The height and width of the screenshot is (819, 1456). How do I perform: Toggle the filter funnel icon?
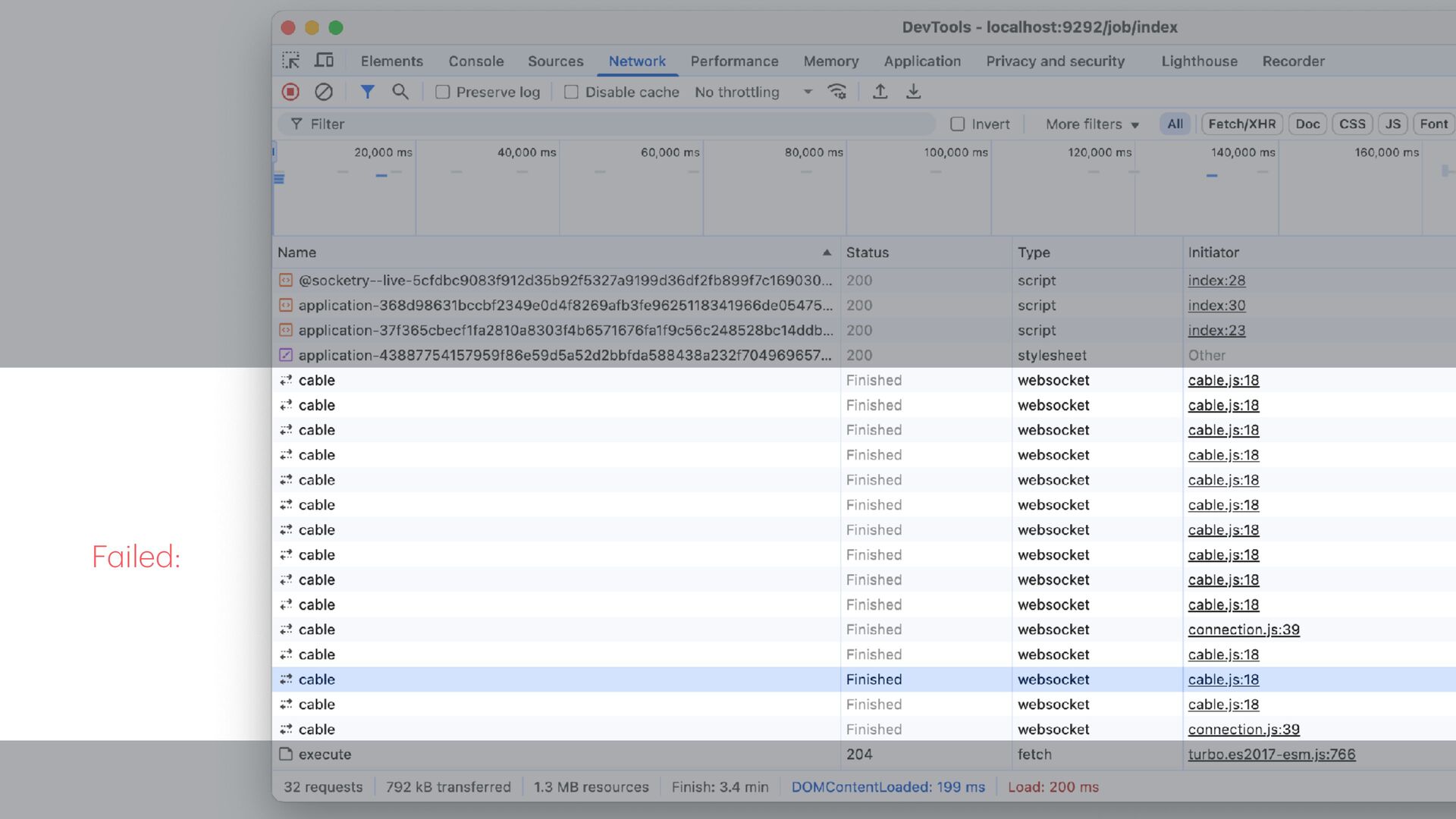pyautogui.click(x=367, y=92)
